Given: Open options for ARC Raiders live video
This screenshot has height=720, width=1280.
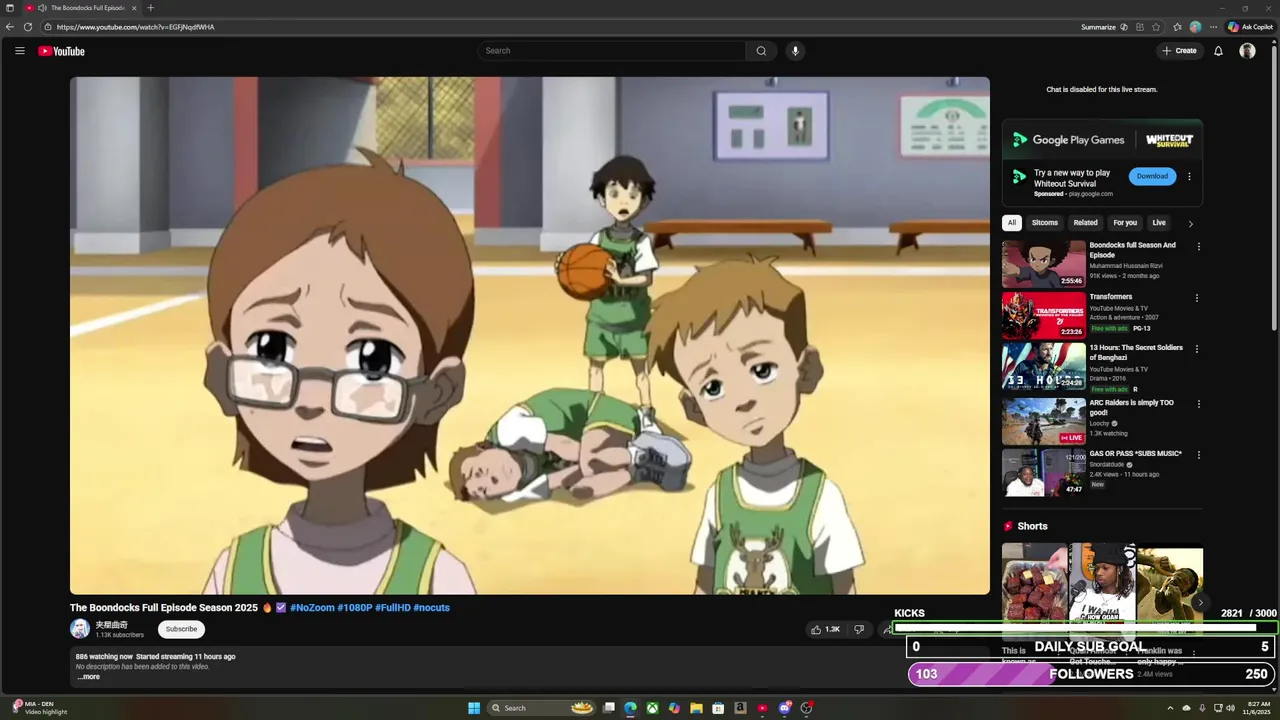Looking at the screenshot, I should [1199, 404].
